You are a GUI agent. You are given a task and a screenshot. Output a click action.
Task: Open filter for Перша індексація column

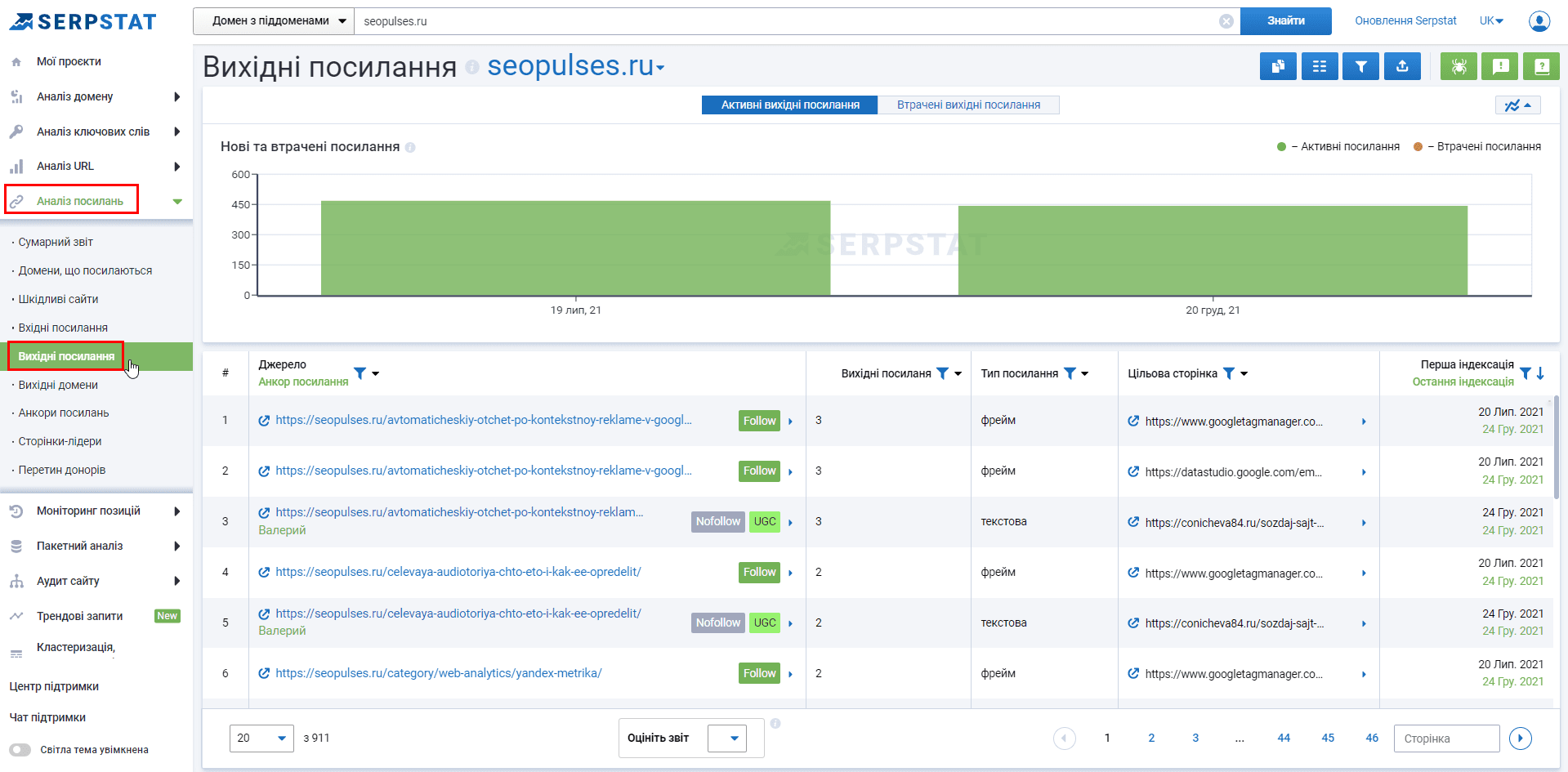pos(1526,373)
